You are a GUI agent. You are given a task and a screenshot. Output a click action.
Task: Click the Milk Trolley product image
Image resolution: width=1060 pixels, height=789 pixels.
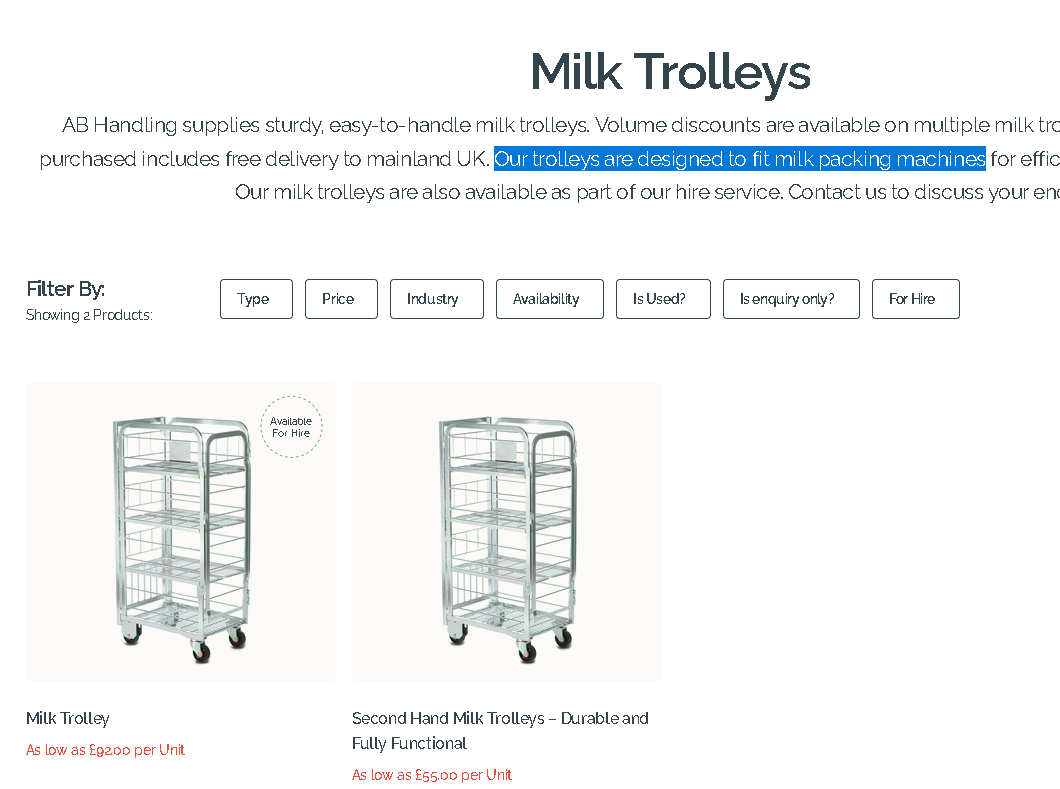180,532
